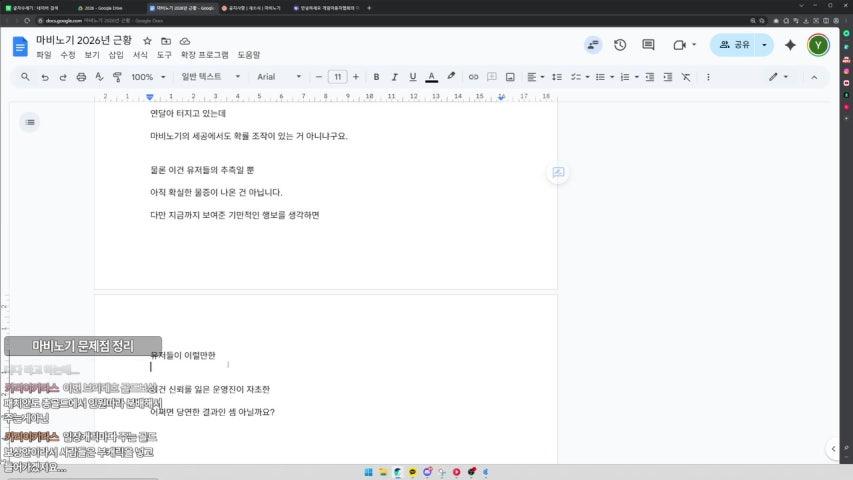The width and height of the screenshot is (853, 480).
Task: Open version history clock icon
Action: tap(620, 45)
